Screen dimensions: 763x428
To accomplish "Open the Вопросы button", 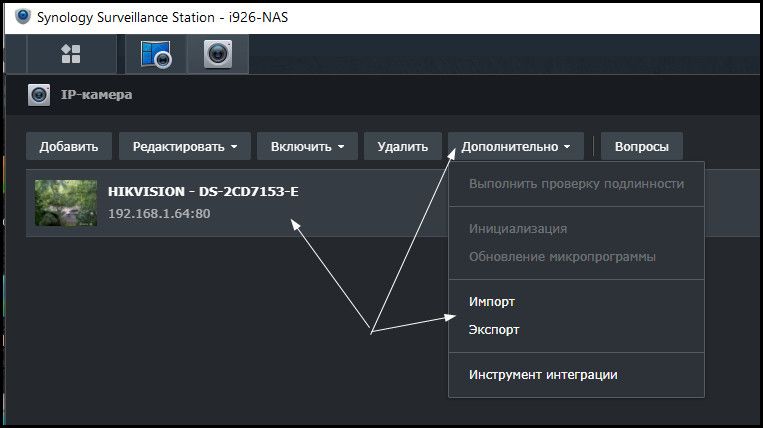I will click(x=641, y=146).
